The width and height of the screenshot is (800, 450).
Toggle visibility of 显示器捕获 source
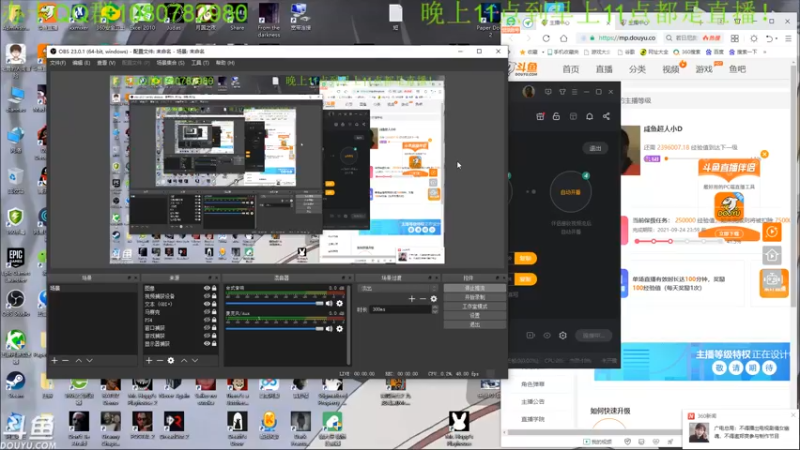click(x=207, y=344)
